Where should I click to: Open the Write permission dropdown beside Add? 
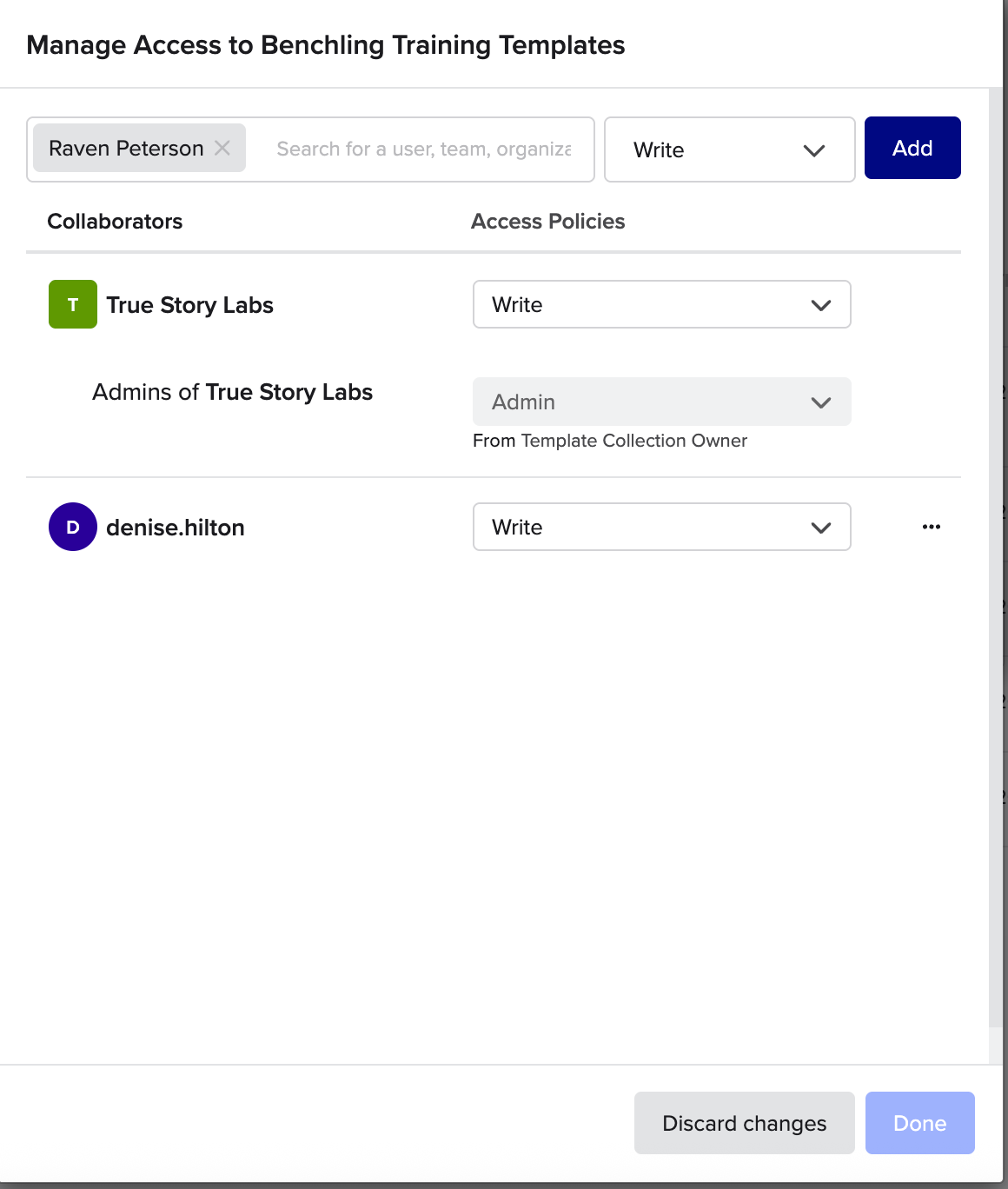point(729,150)
